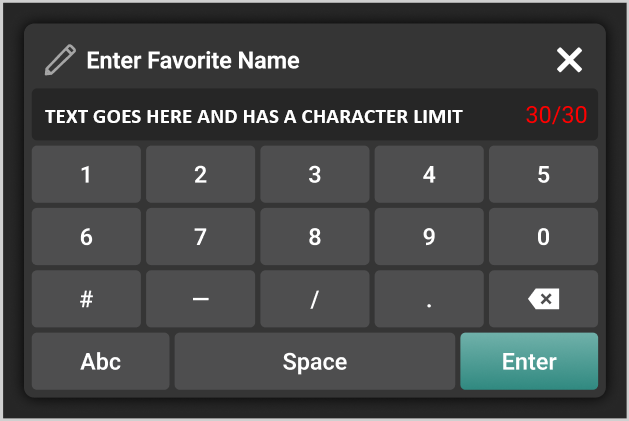Tap the number 8 key

[315, 237]
